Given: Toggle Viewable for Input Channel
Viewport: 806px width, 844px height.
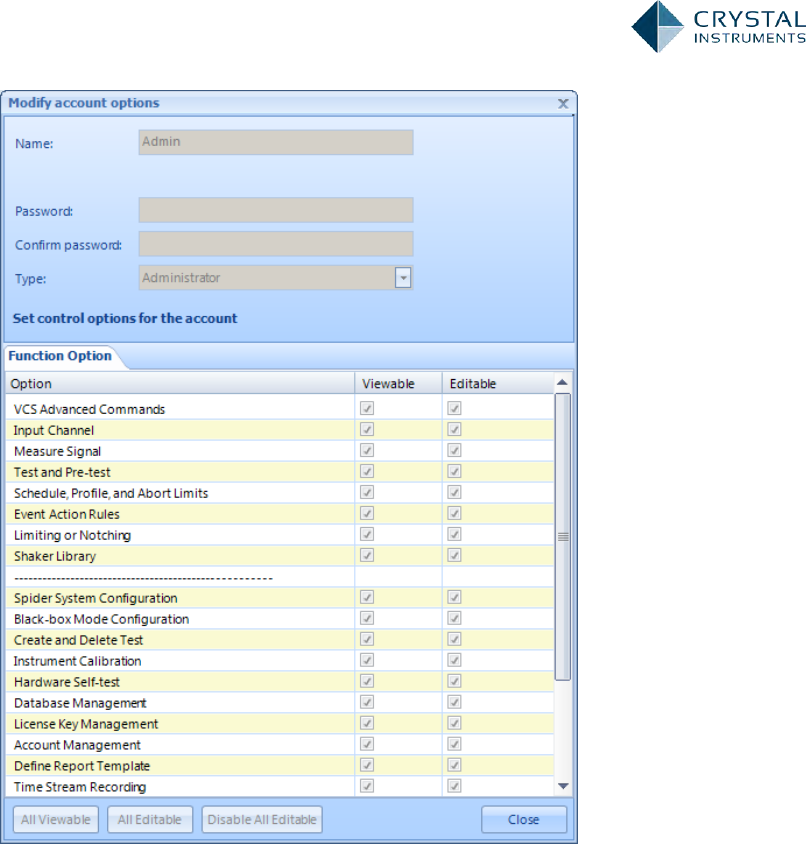Looking at the screenshot, I should click(367, 430).
